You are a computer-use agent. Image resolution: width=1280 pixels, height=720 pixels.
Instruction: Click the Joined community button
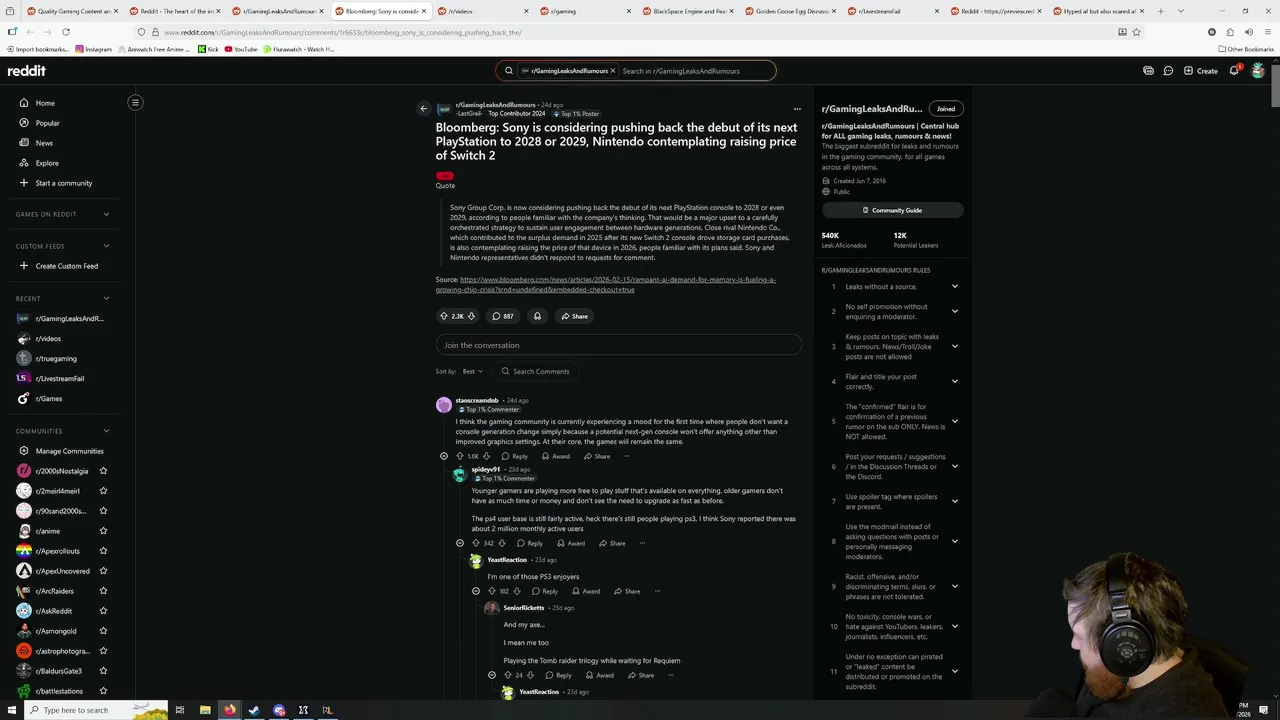[x=945, y=108]
